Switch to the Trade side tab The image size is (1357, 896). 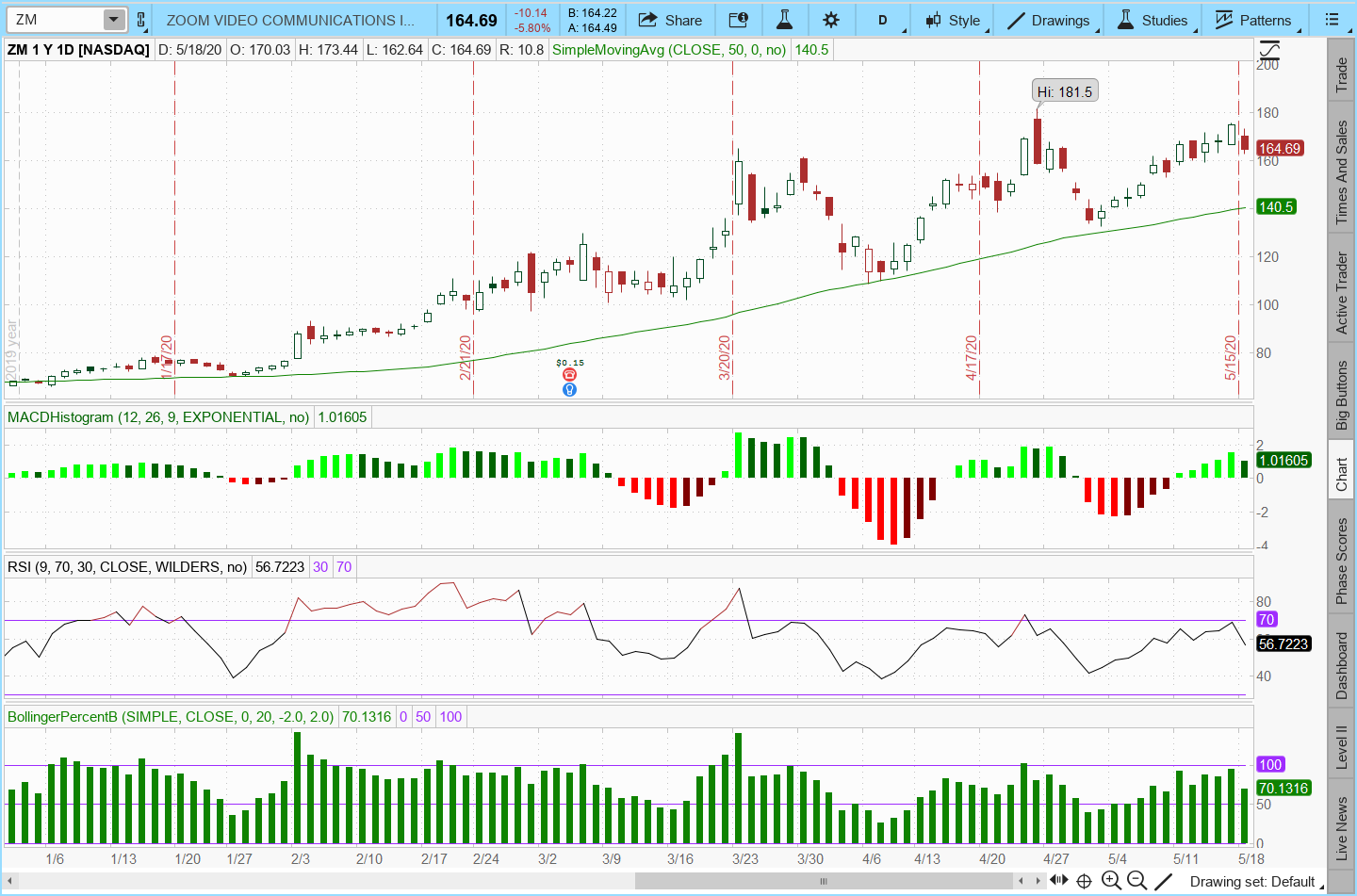pyautogui.click(x=1342, y=75)
